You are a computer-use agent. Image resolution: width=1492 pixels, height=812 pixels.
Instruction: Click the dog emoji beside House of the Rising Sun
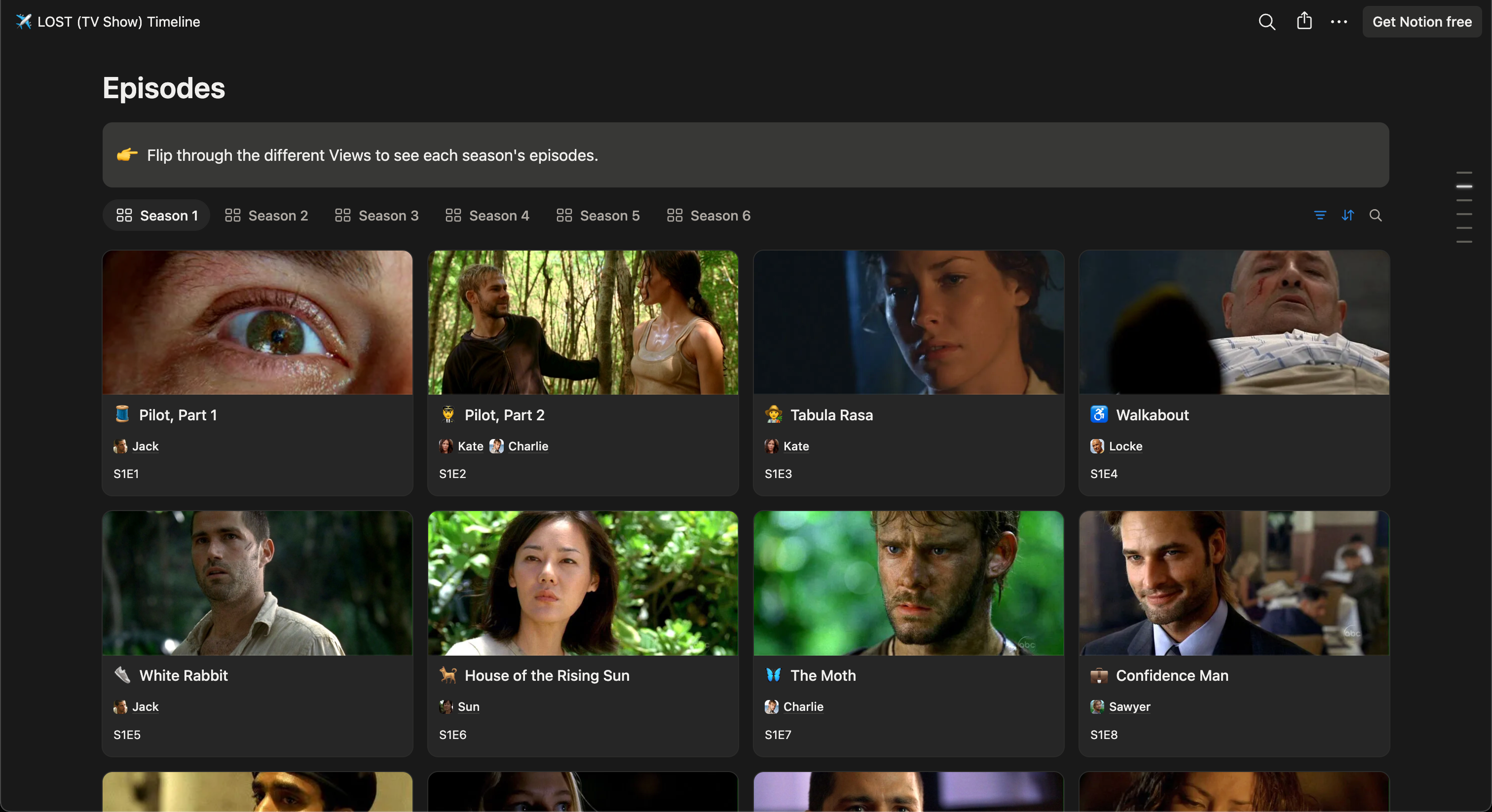point(448,675)
